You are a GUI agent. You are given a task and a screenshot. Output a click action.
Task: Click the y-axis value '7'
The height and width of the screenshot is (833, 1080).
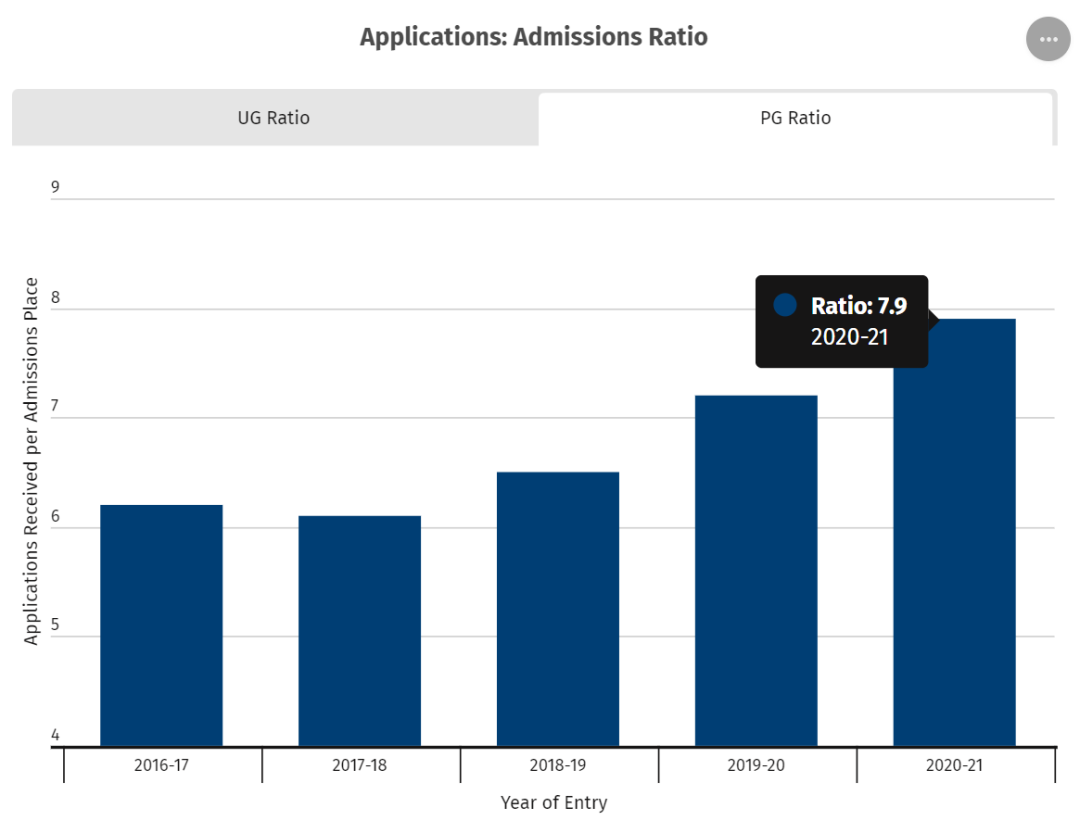pos(55,406)
